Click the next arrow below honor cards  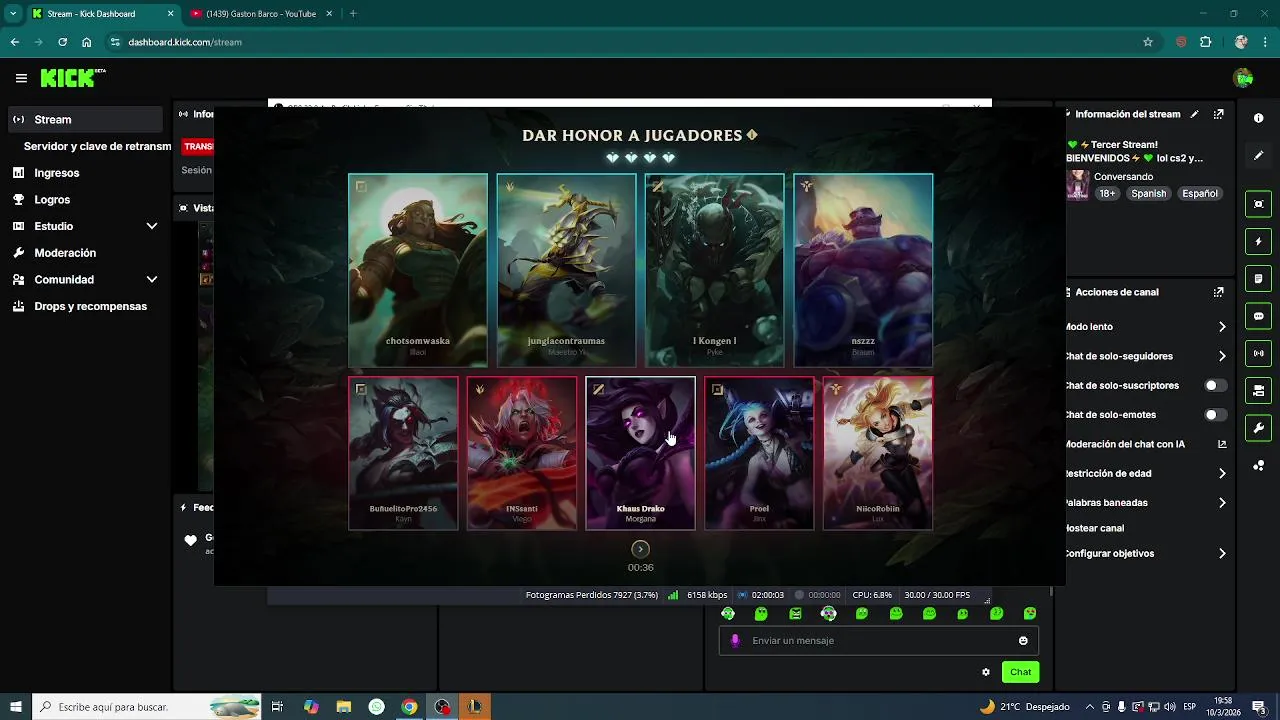pos(640,549)
